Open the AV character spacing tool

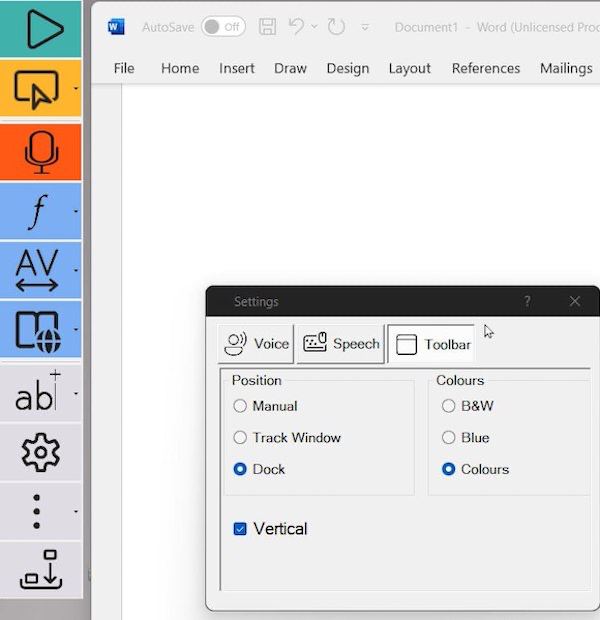[37, 270]
